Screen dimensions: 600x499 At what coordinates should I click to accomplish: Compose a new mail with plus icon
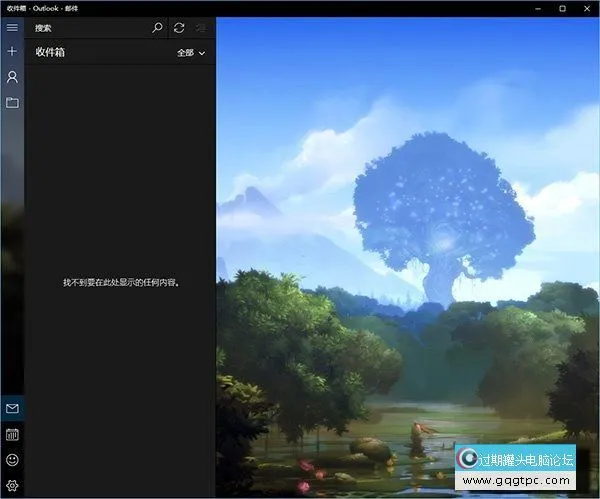[12, 51]
